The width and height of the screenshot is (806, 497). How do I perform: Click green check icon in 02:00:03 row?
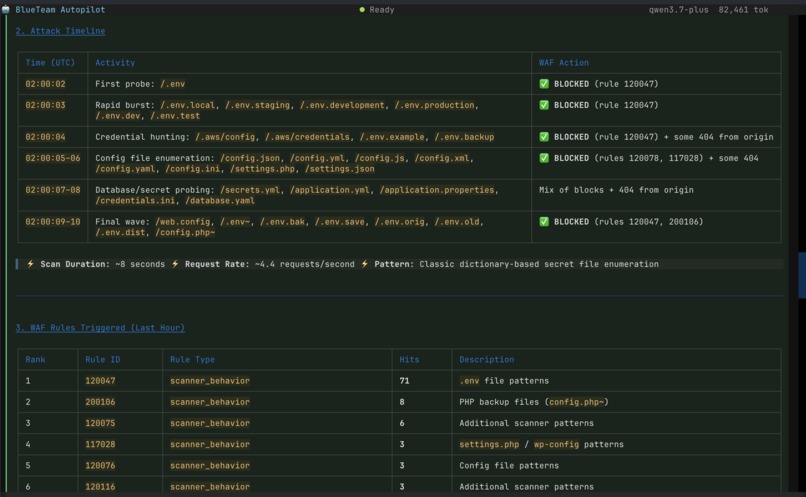544,105
